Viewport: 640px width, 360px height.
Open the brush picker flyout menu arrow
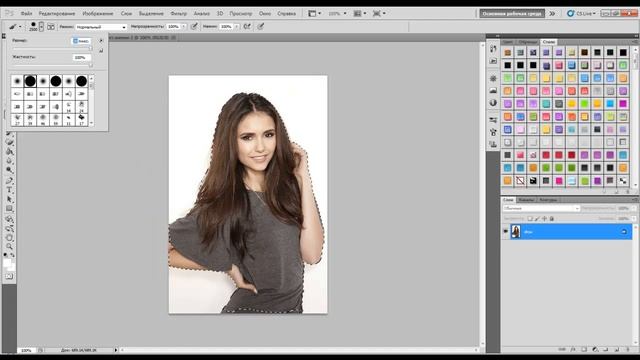pos(101,40)
